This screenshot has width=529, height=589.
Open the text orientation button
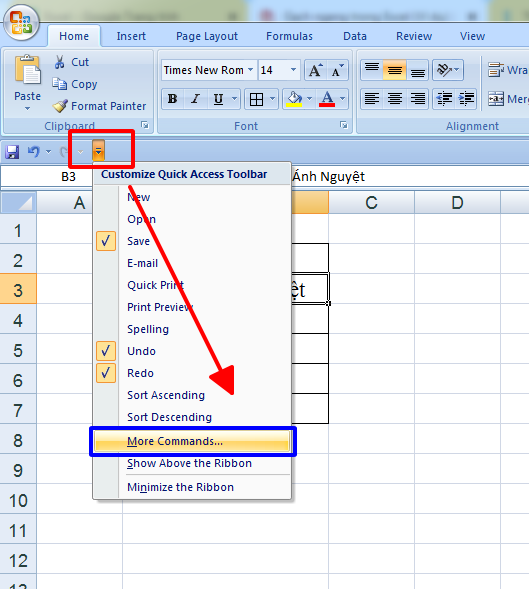[447, 70]
